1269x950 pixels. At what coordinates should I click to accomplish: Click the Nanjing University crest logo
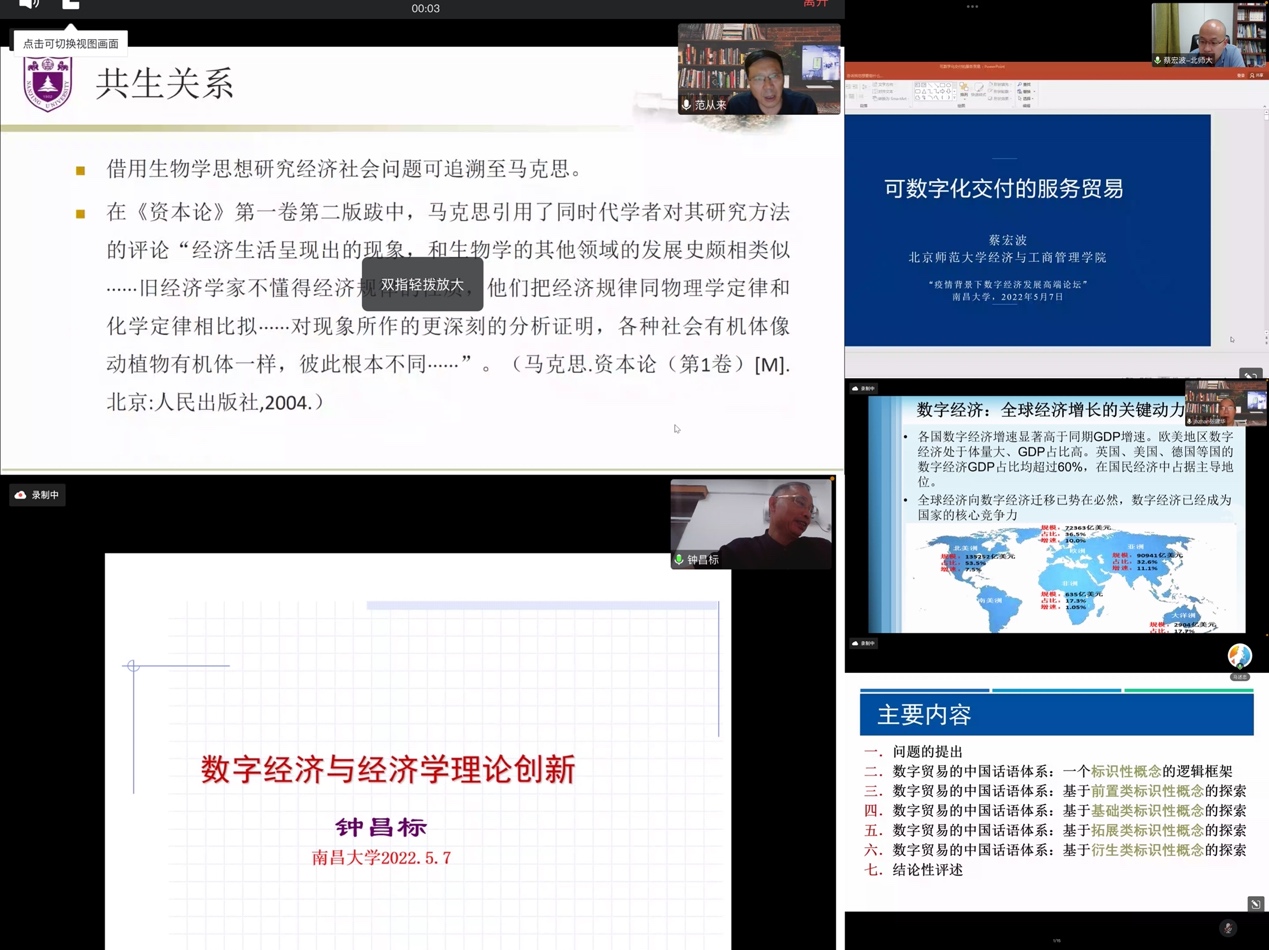(x=47, y=84)
